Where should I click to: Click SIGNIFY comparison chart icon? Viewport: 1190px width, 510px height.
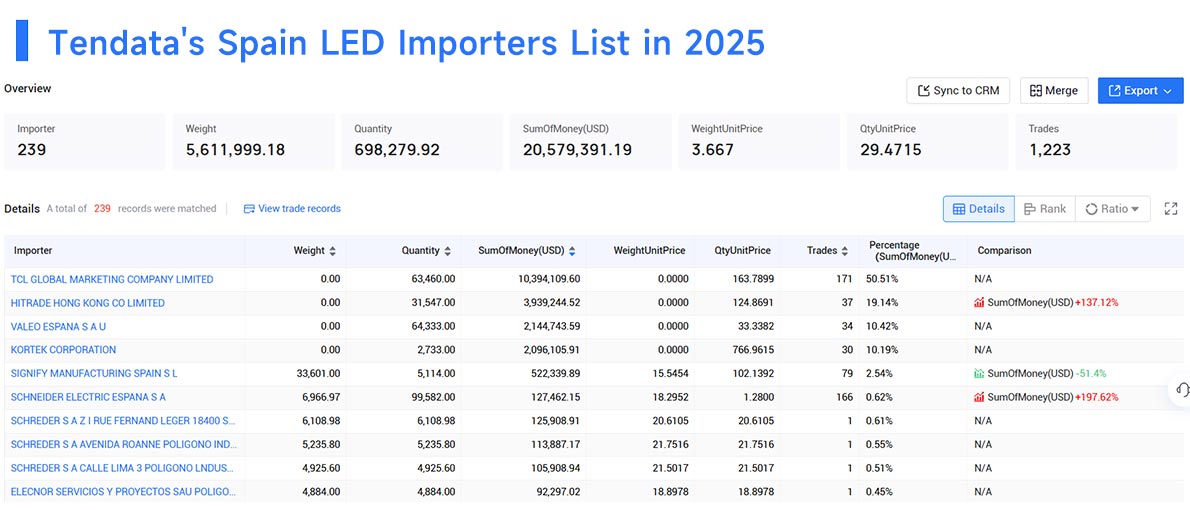979,373
